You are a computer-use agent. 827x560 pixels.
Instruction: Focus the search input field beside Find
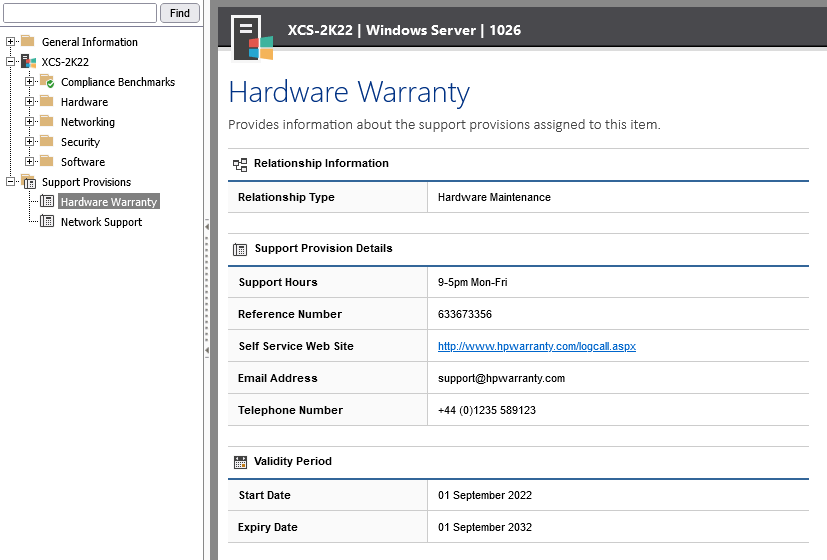pyautogui.click(x=80, y=13)
